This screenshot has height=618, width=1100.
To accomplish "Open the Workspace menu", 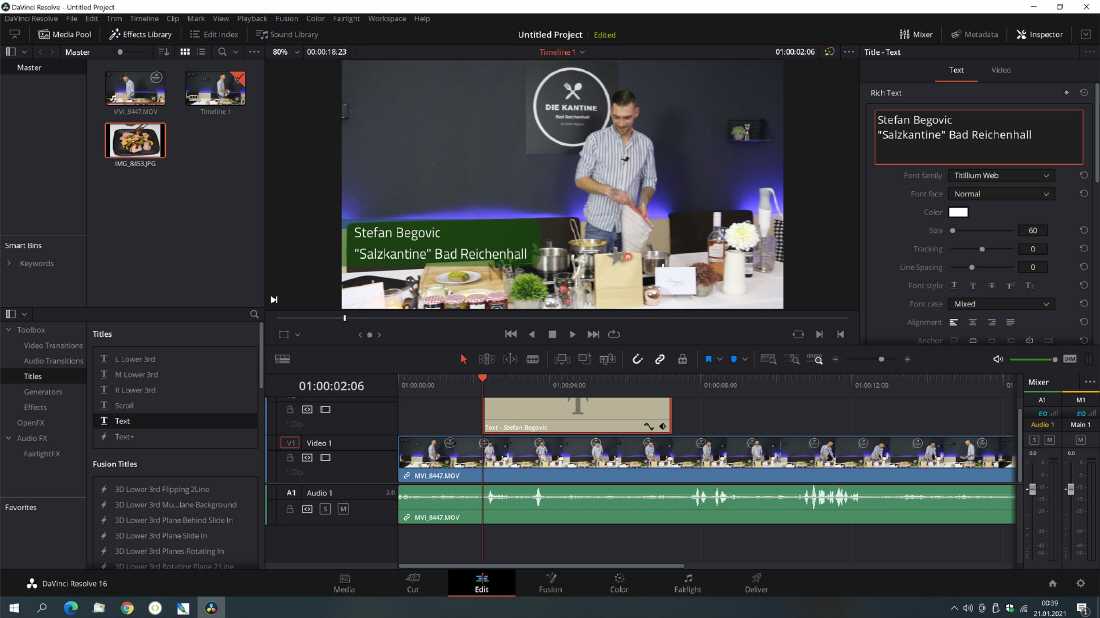I will point(387,19).
